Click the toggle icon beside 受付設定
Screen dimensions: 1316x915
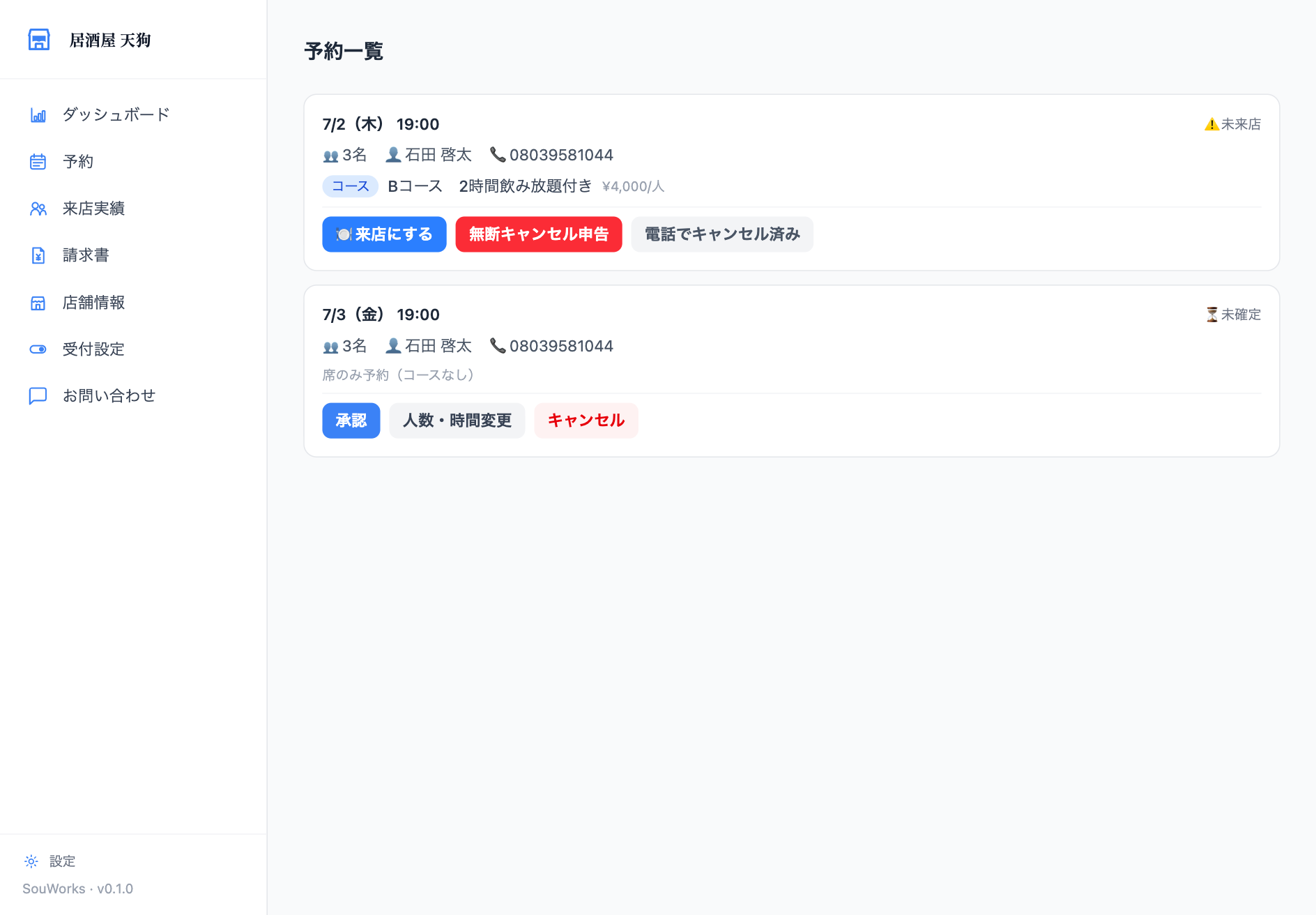(38, 349)
